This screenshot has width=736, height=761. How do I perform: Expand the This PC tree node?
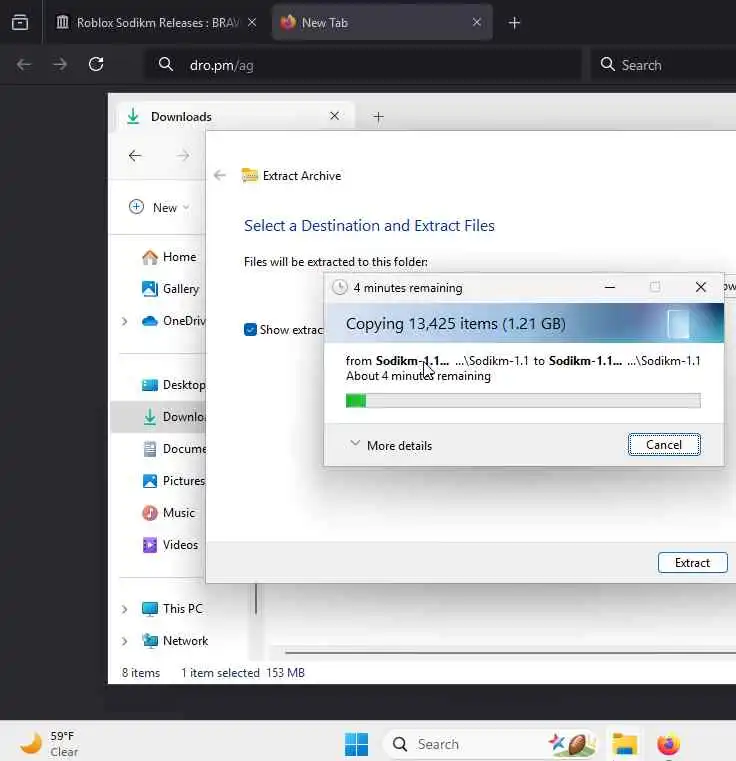pyautogui.click(x=125, y=609)
